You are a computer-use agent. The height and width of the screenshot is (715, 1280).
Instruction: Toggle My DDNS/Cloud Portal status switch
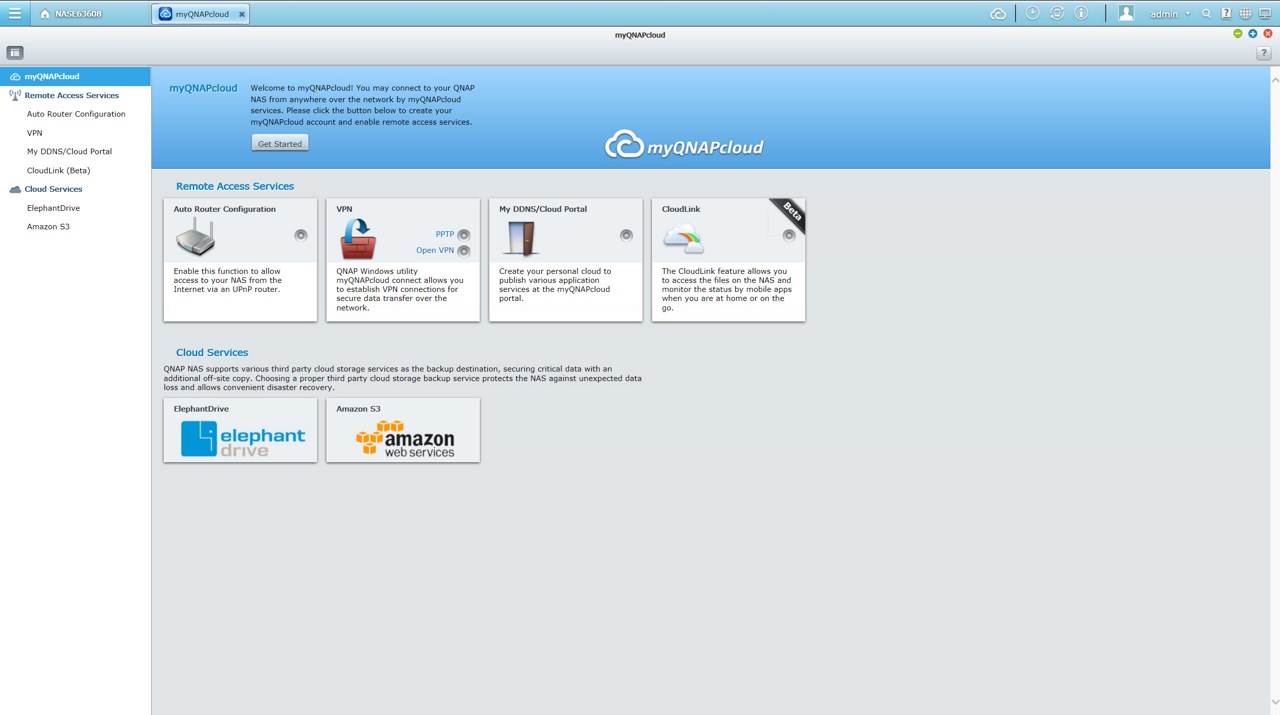pos(626,235)
